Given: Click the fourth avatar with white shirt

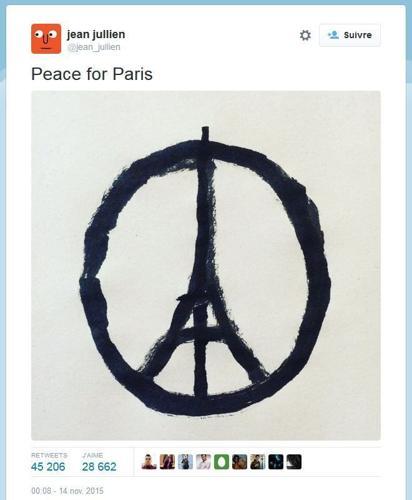Looking at the screenshot, I should (x=203, y=462).
